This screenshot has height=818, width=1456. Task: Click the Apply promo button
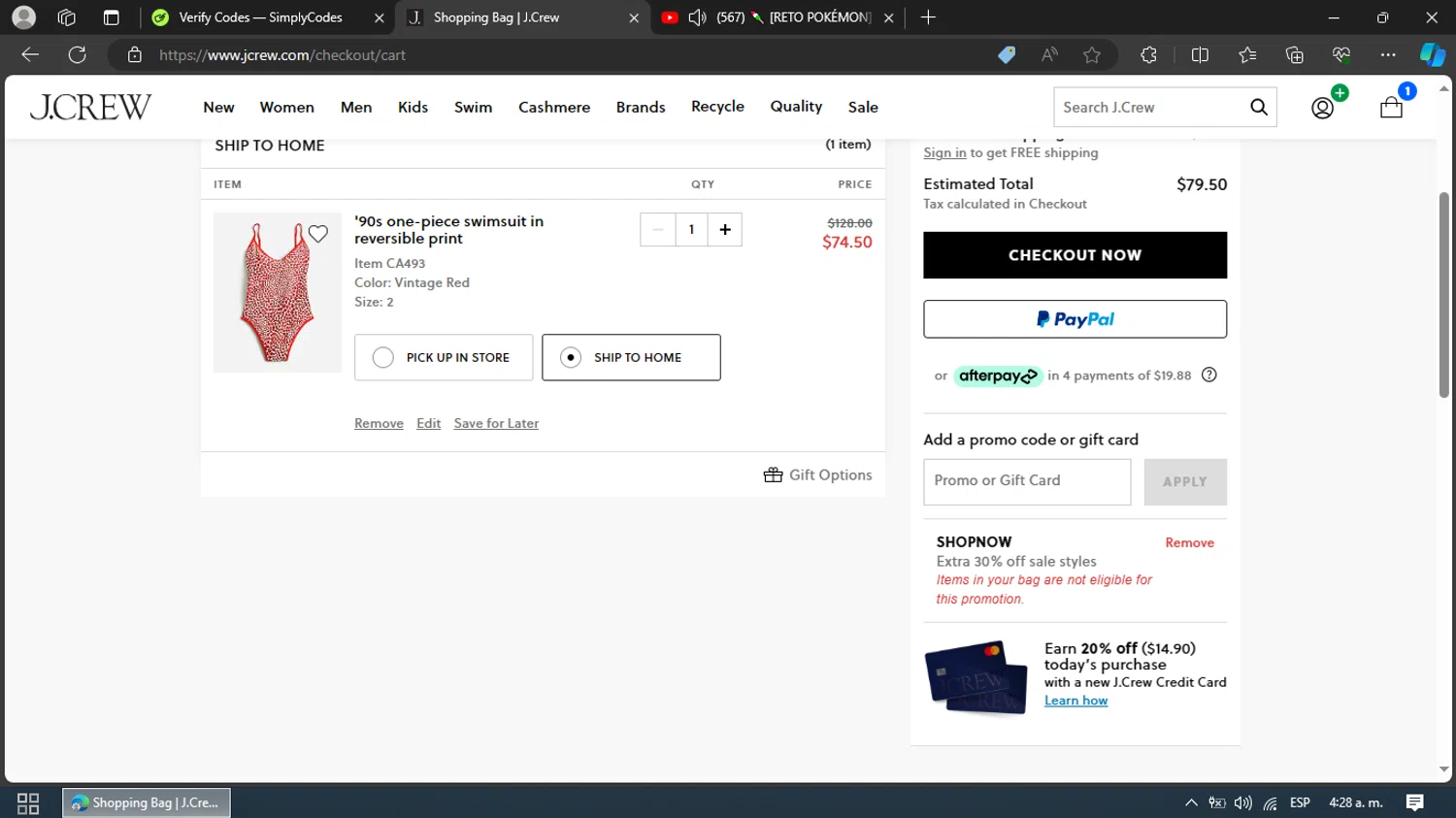(1185, 481)
